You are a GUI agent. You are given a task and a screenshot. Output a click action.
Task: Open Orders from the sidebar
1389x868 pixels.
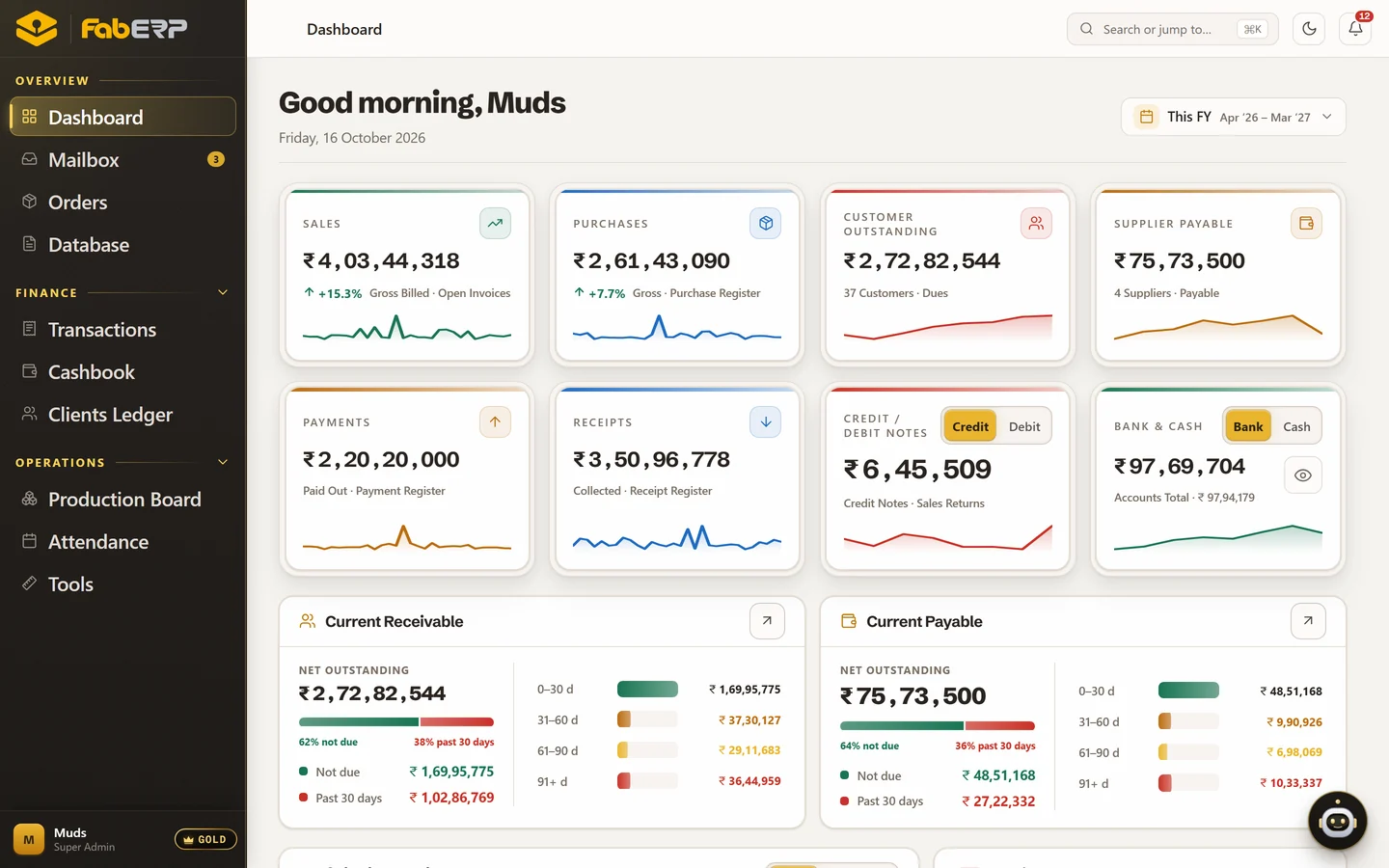(x=123, y=202)
